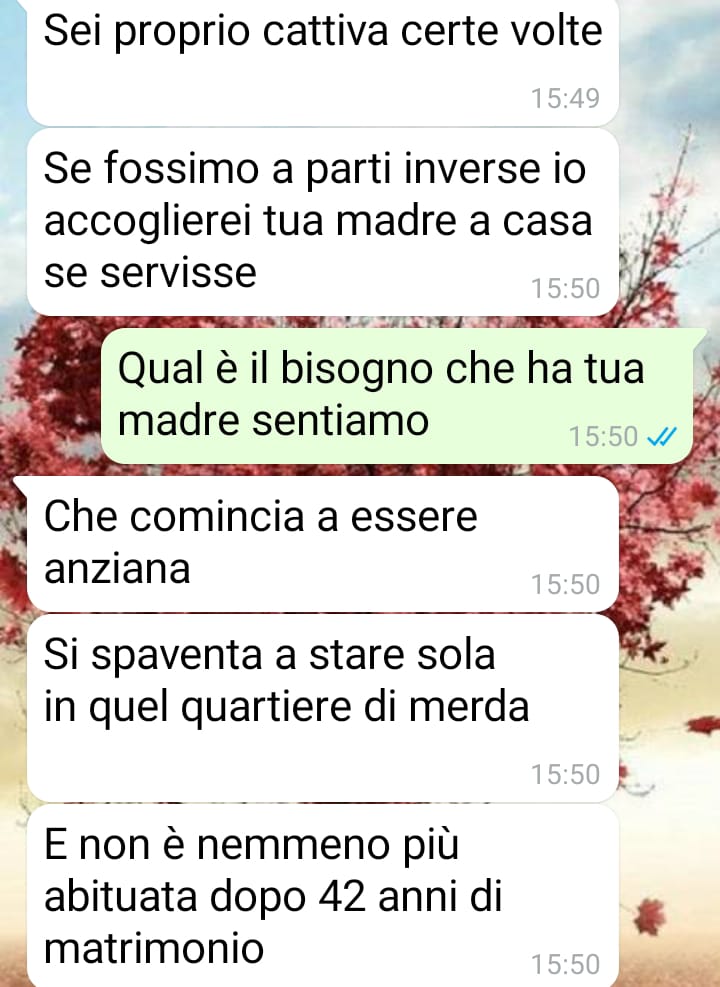Select the message 'Sei proprio cattiva certe volte'
This screenshot has height=987, width=720.
coord(323,61)
